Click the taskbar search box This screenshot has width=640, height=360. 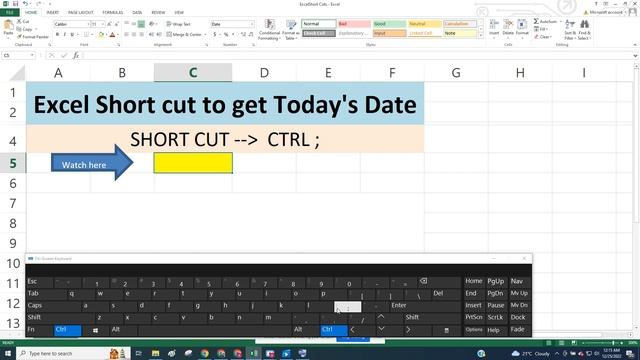[x=73, y=353]
